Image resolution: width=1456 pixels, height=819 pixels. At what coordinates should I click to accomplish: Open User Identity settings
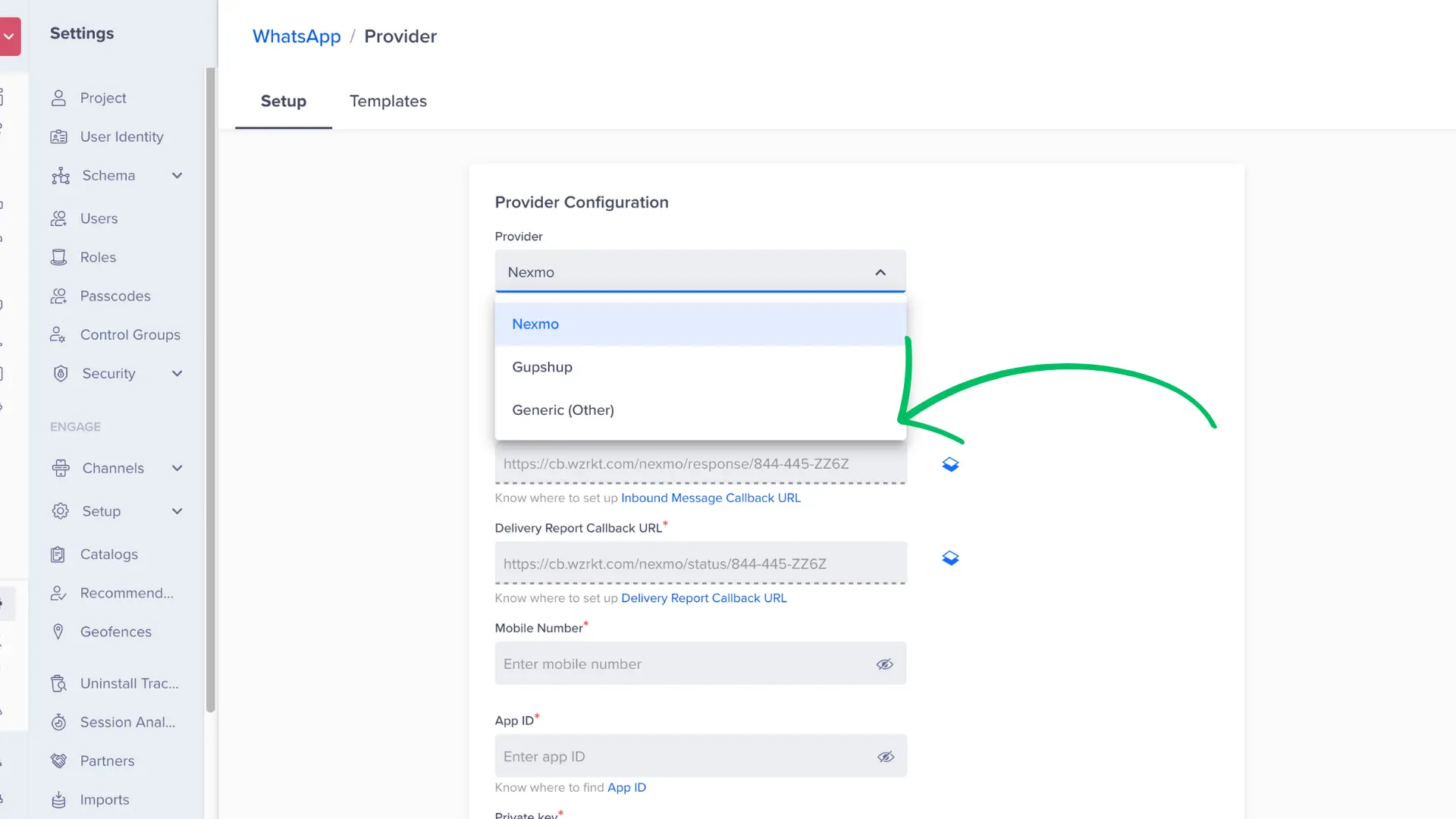[x=121, y=136]
